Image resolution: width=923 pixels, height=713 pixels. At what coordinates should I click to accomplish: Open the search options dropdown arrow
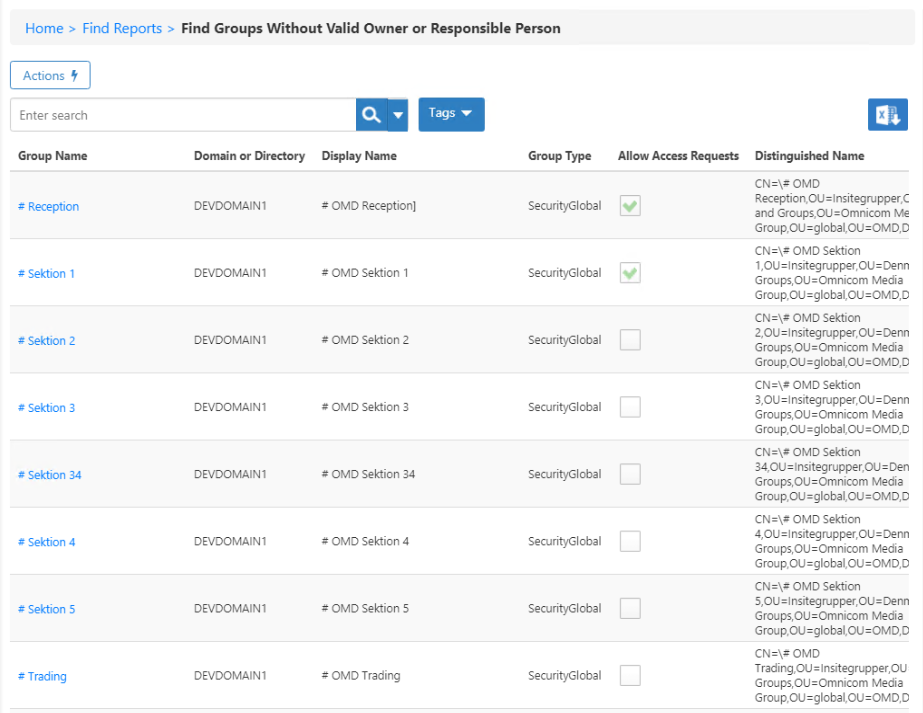397,114
